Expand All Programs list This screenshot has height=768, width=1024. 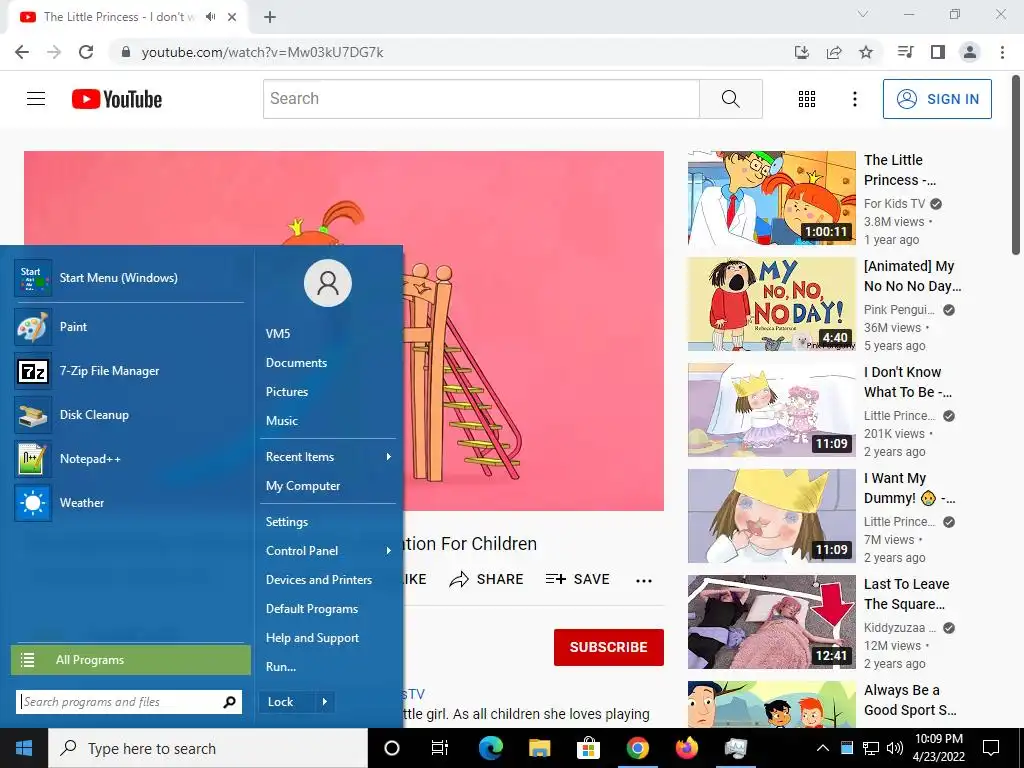click(131, 660)
